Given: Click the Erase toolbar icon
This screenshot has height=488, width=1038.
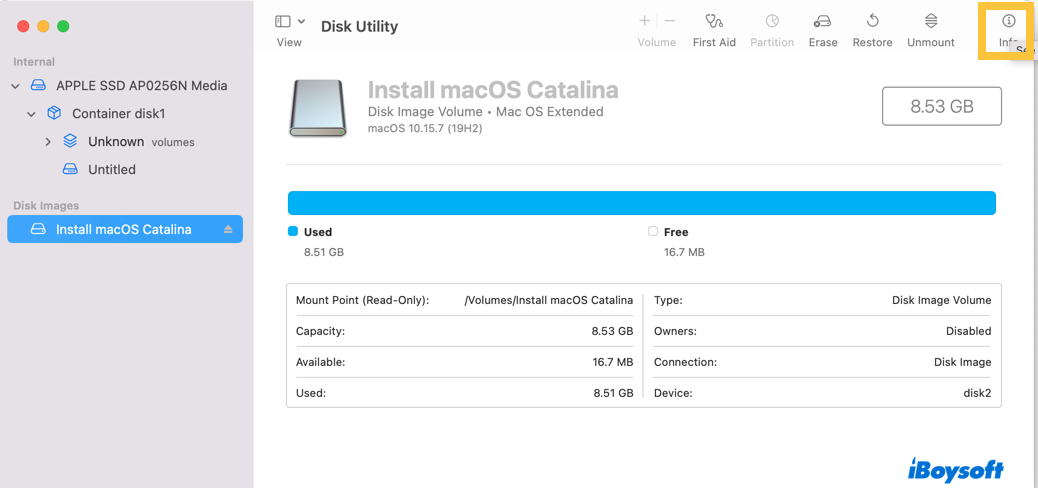Looking at the screenshot, I should click(823, 21).
